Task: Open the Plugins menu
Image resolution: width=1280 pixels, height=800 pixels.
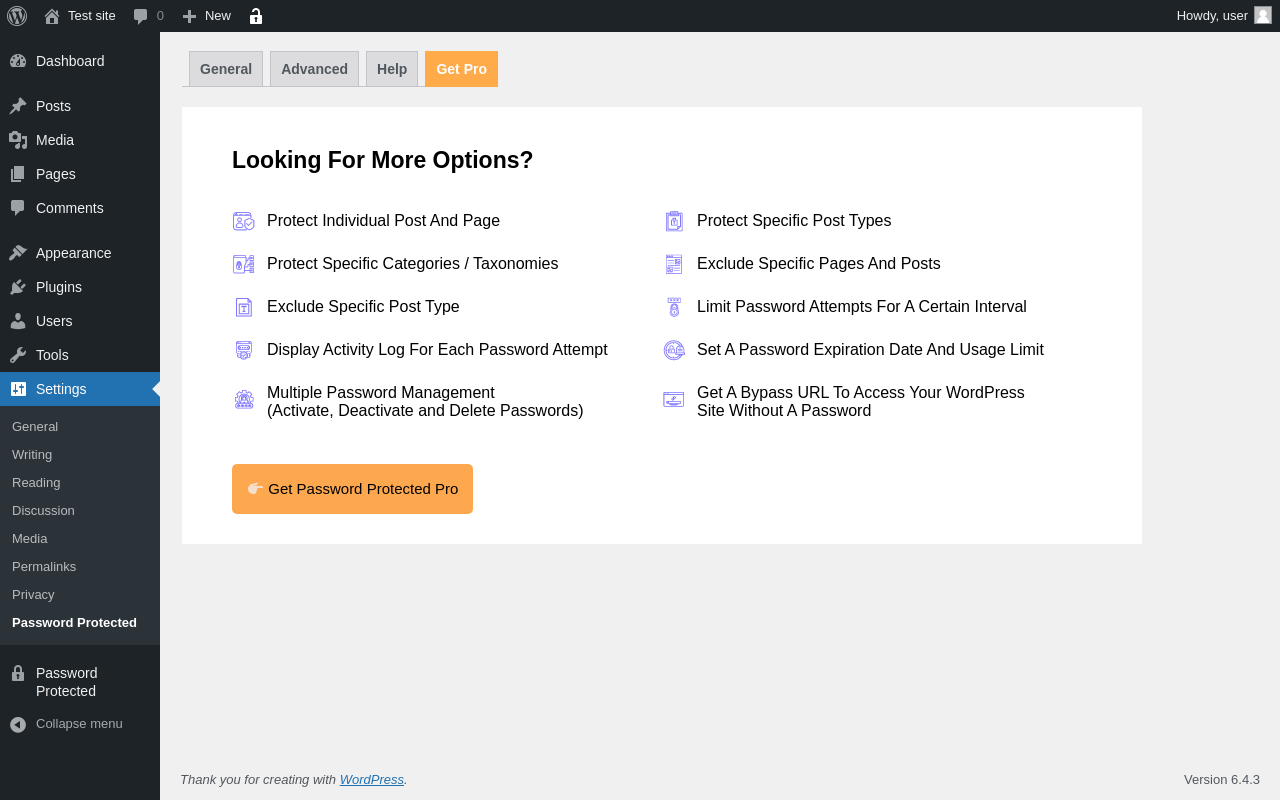Action: 59,287
